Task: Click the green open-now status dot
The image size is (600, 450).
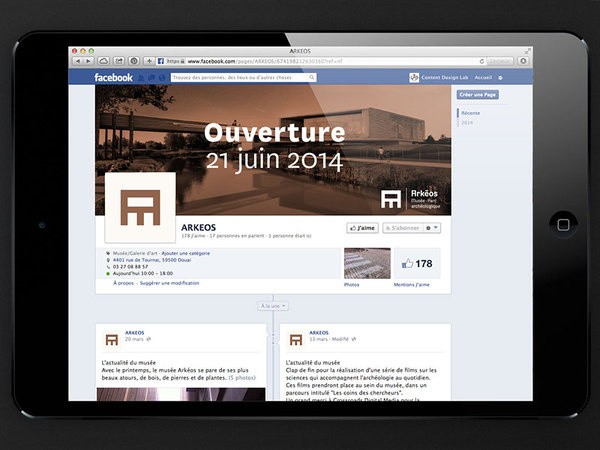Action: 108,274
